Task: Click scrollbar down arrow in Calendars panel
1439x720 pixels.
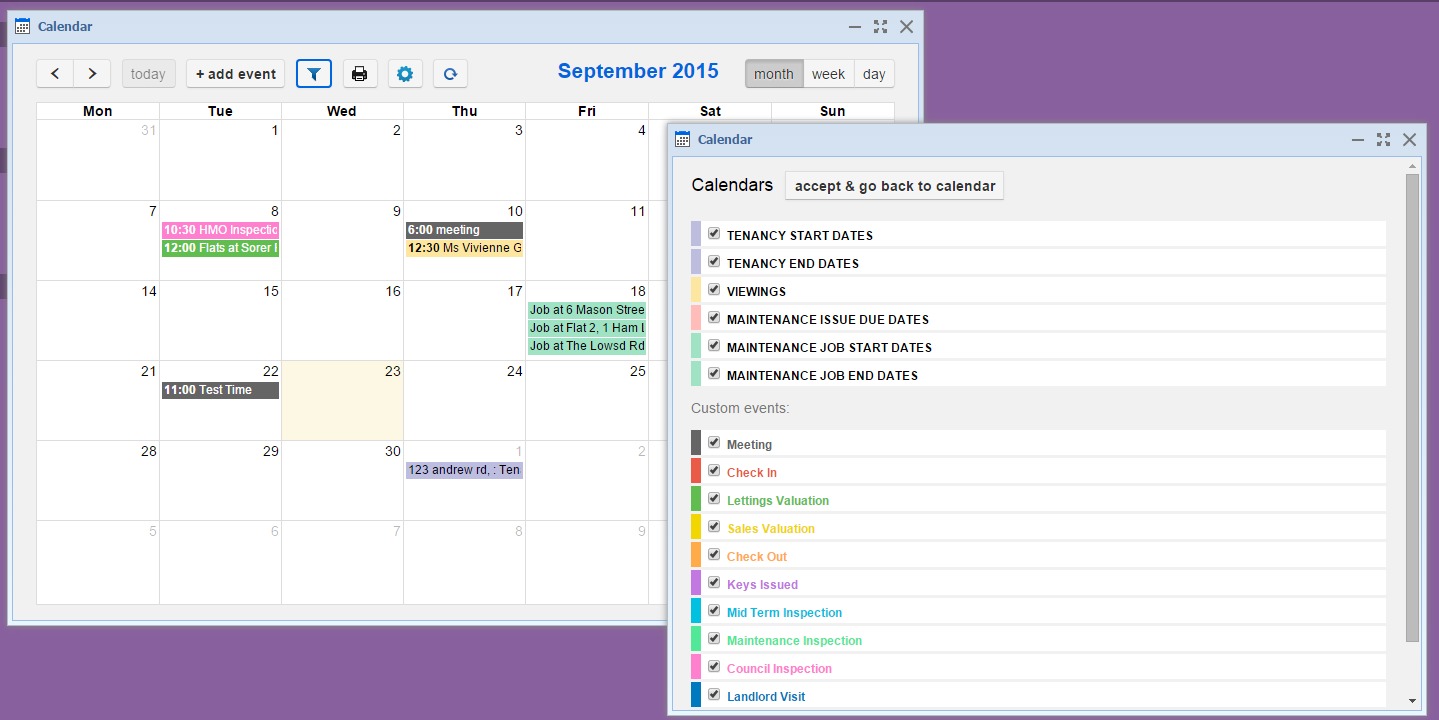Action: (x=1412, y=701)
